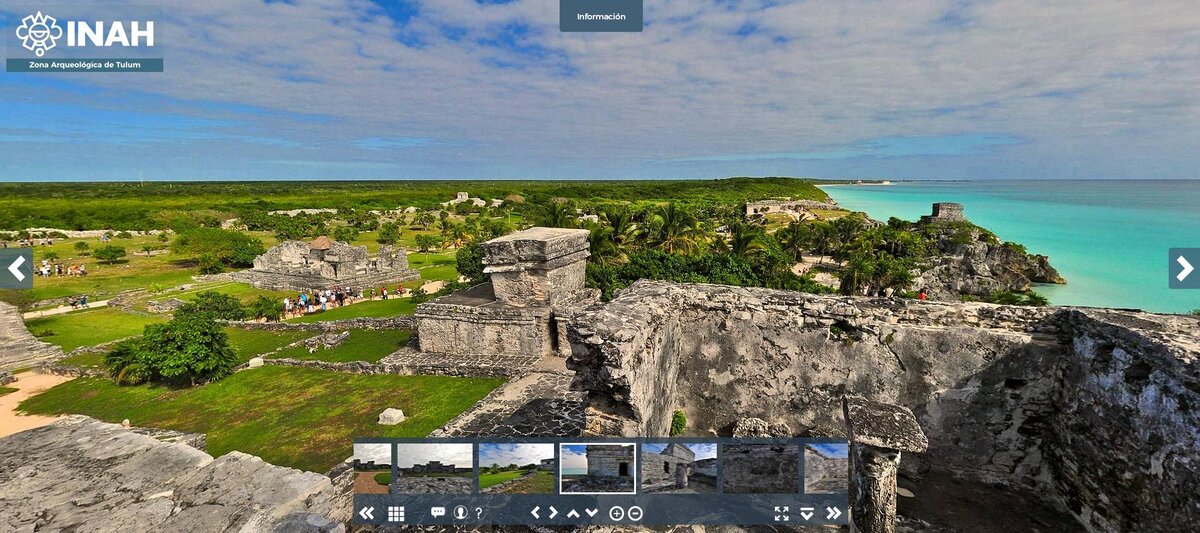Open the thumbnail grid view
The width and height of the screenshot is (1200, 533).
396,513
